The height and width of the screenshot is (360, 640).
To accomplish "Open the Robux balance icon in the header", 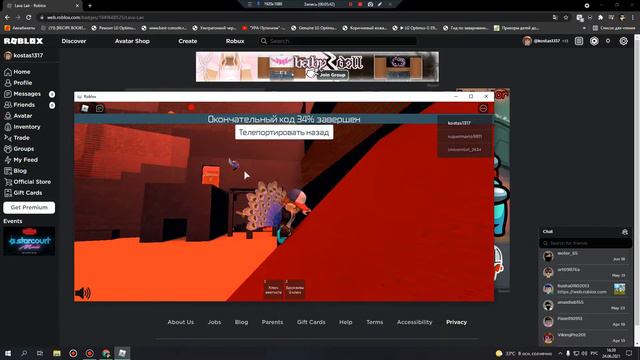I will 594,41.
